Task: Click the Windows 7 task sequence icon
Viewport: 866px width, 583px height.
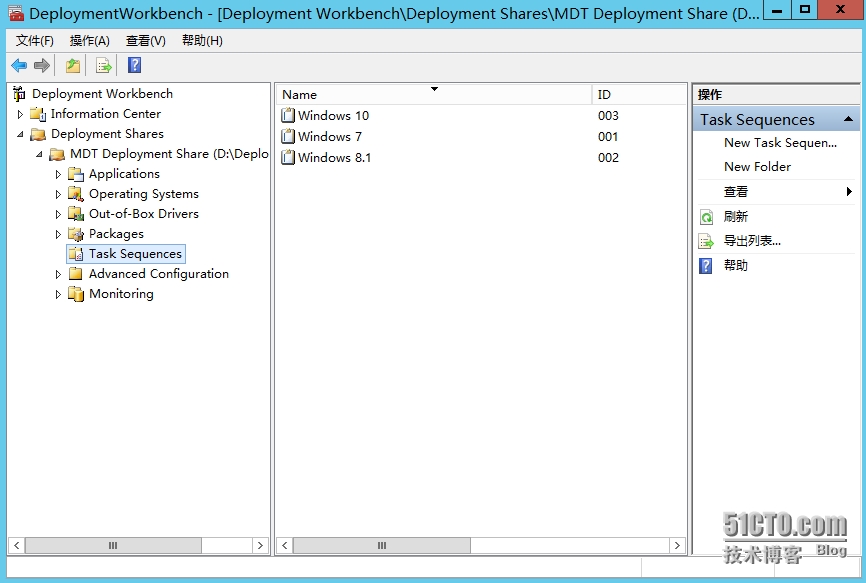Action: pyautogui.click(x=288, y=136)
